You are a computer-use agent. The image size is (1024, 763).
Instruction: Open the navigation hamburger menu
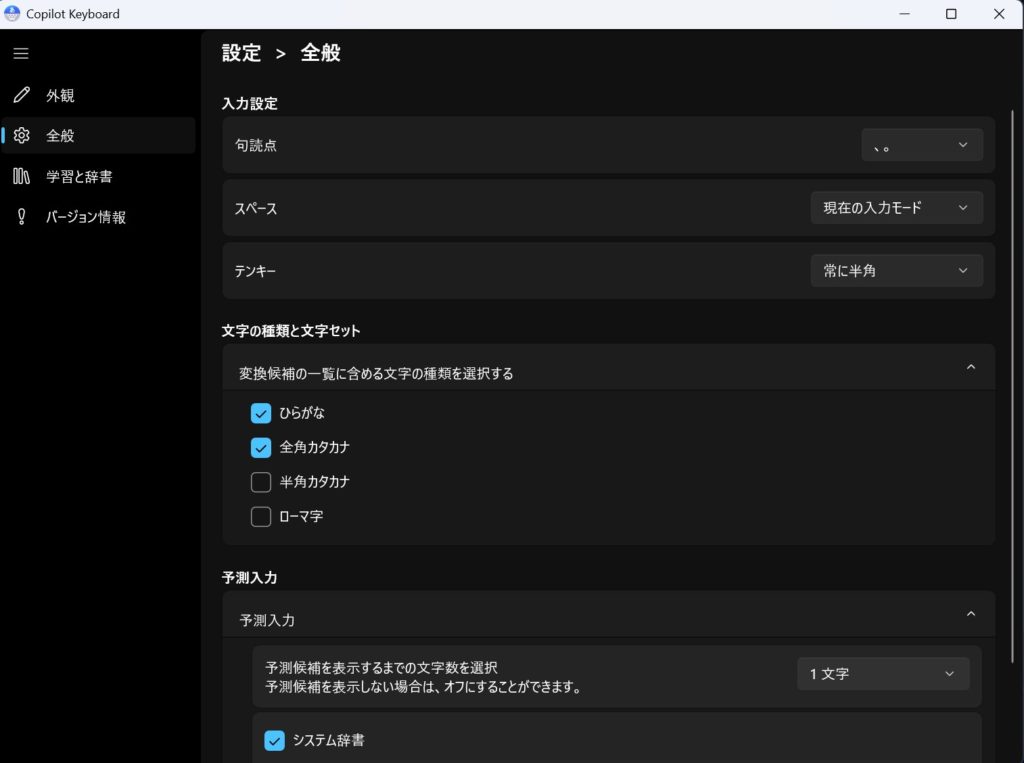click(20, 53)
